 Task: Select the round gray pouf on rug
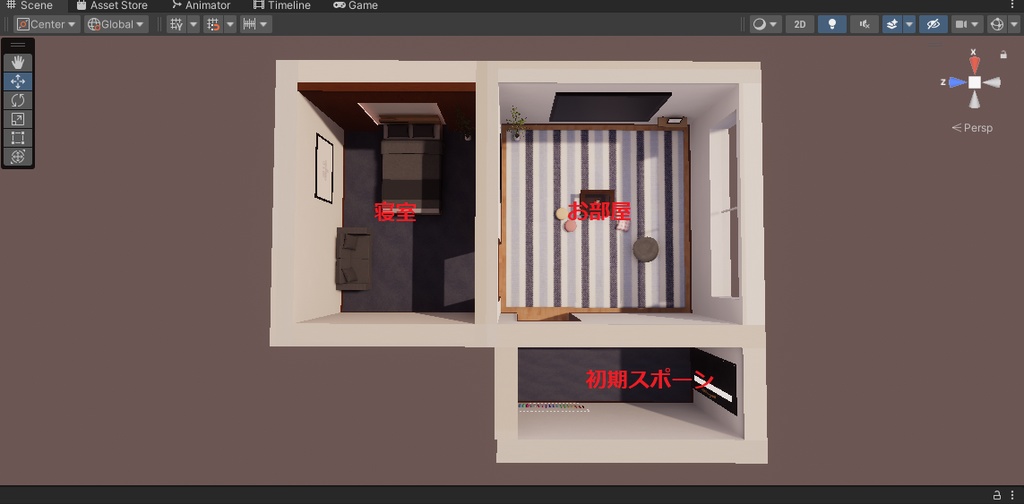coord(646,249)
